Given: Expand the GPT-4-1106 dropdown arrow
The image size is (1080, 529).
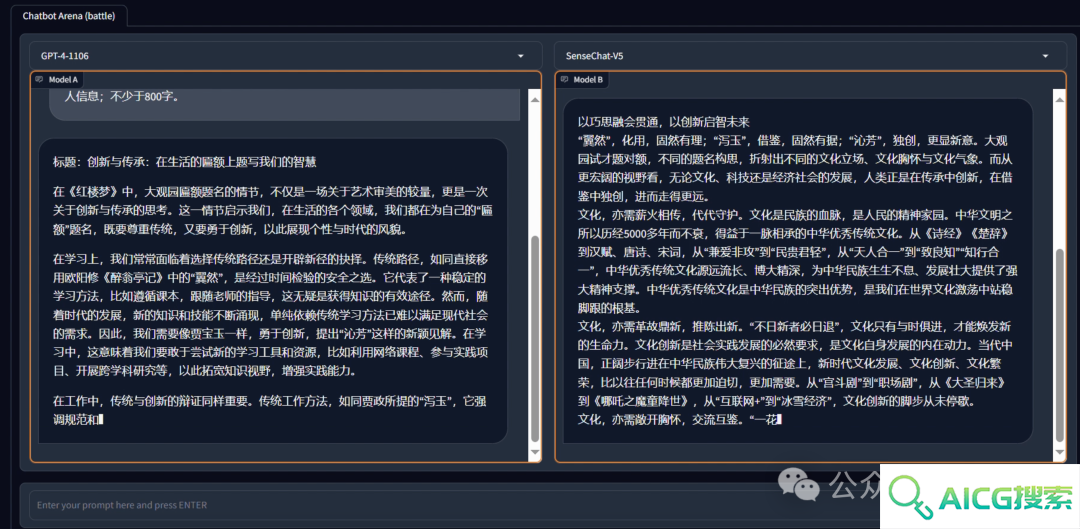Looking at the screenshot, I should pyautogui.click(x=520, y=56).
